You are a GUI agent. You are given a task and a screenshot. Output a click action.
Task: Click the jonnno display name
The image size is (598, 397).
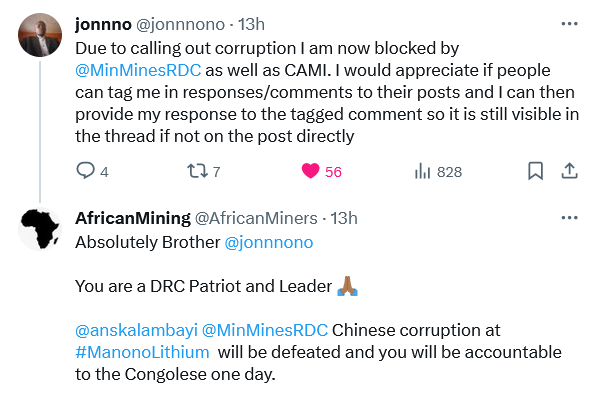pyautogui.click(x=103, y=24)
